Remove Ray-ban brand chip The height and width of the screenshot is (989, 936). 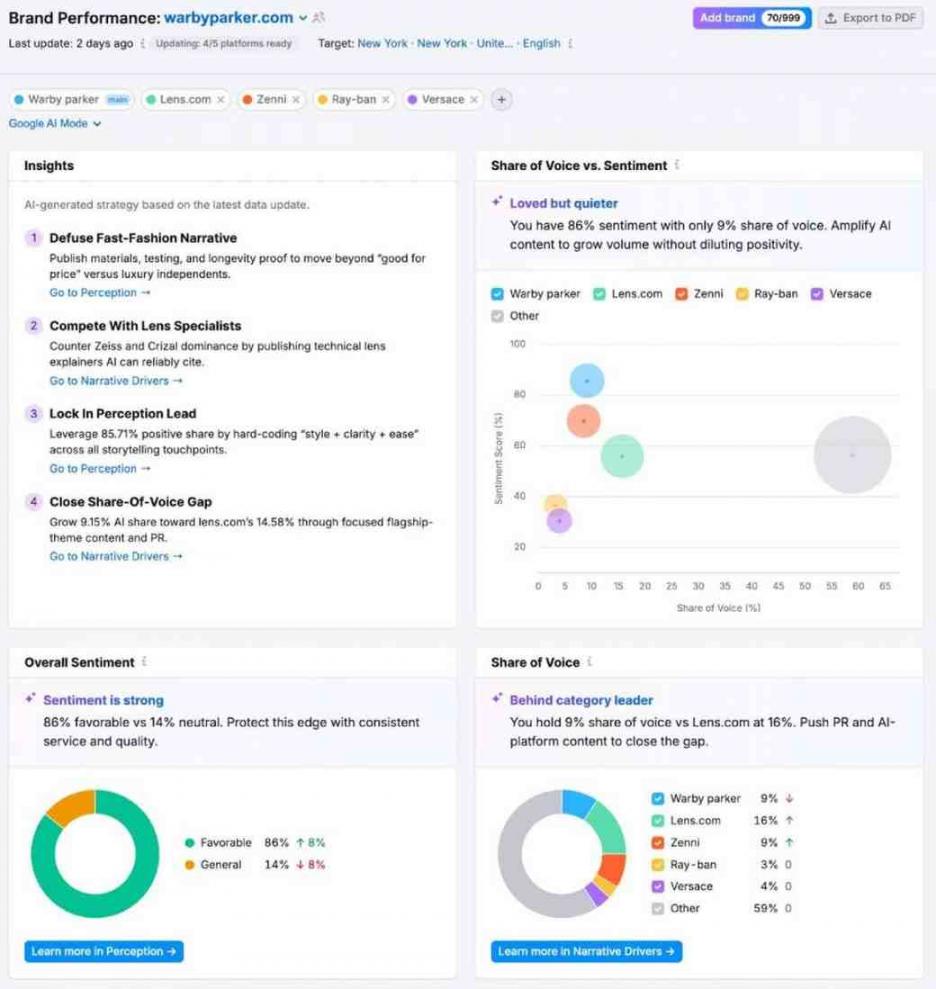(x=385, y=100)
